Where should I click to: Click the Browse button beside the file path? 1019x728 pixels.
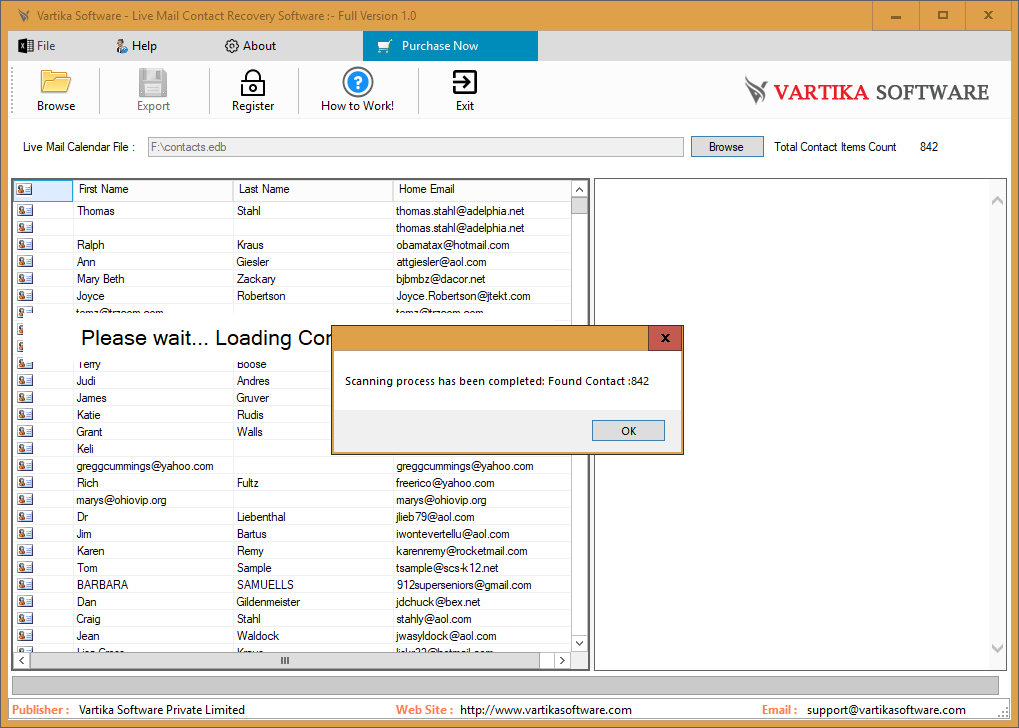pyautogui.click(x=727, y=147)
